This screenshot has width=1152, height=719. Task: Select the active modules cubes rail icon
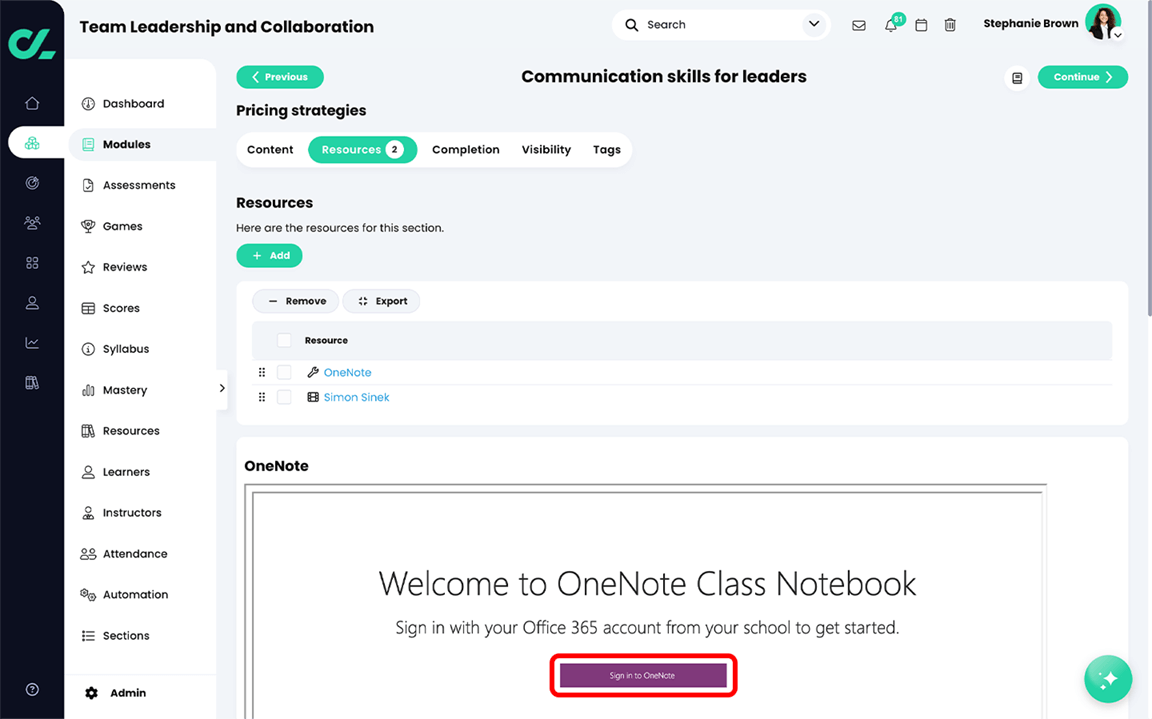click(32, 143)
